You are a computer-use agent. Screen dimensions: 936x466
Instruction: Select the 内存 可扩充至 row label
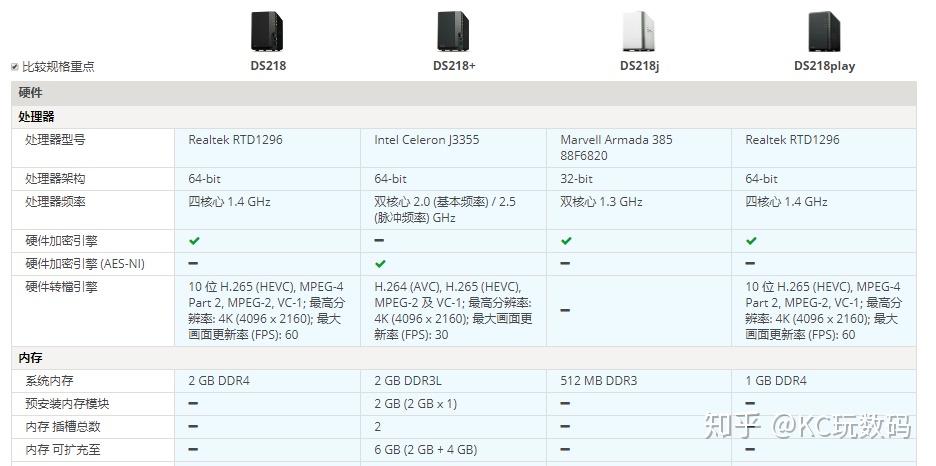click(63, 450)
